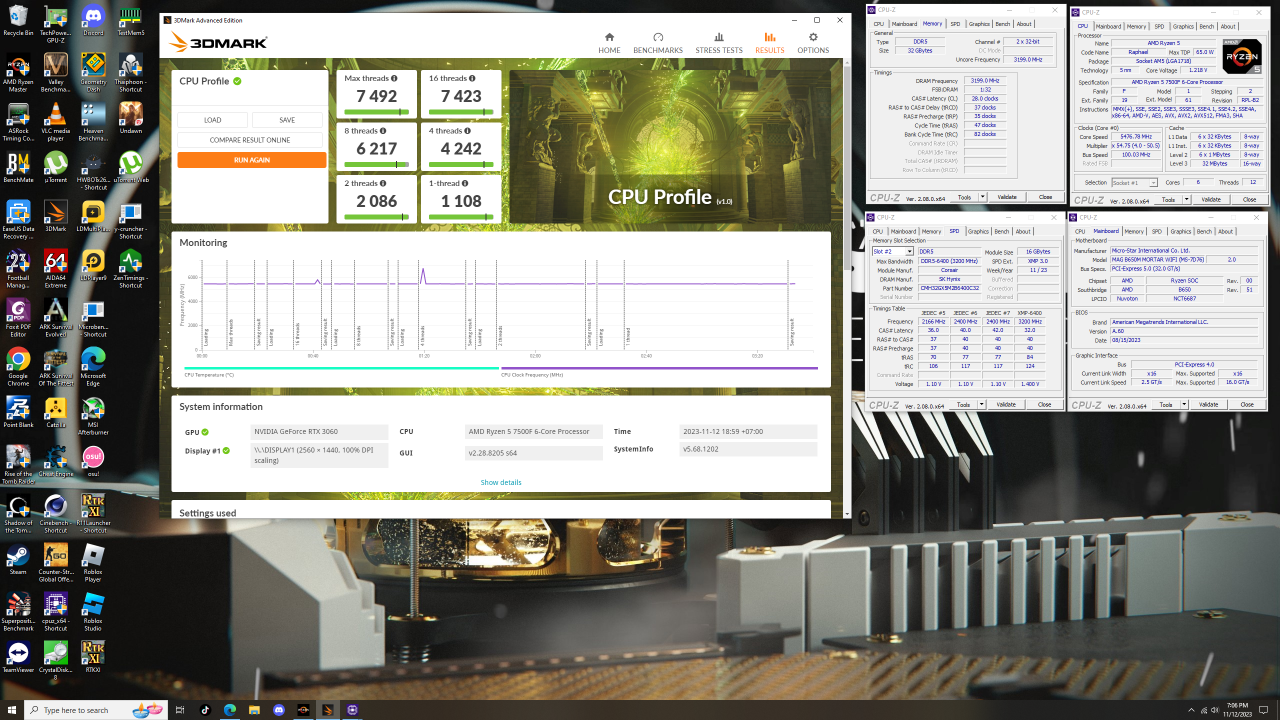Screen dimensions: 1280x720
Task: Open the Windows Start menu
Action: 11,709
